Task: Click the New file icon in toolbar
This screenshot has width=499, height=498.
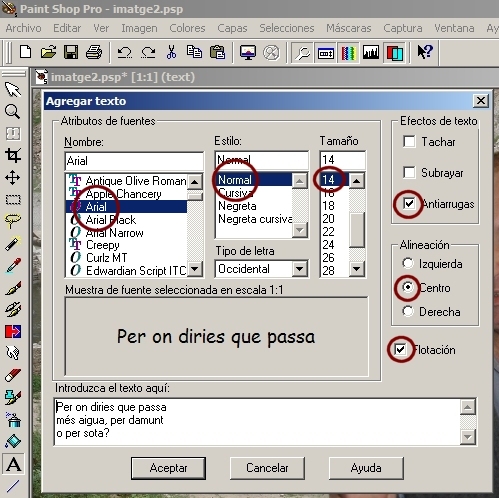Action: [25, 52]
